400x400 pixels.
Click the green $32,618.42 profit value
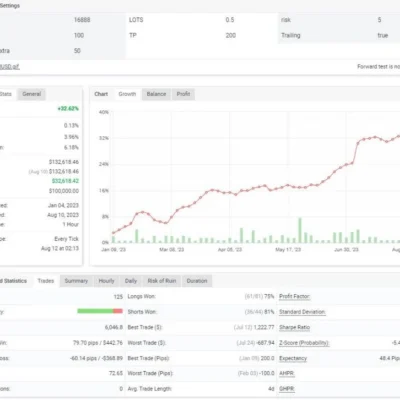(65, 181)
